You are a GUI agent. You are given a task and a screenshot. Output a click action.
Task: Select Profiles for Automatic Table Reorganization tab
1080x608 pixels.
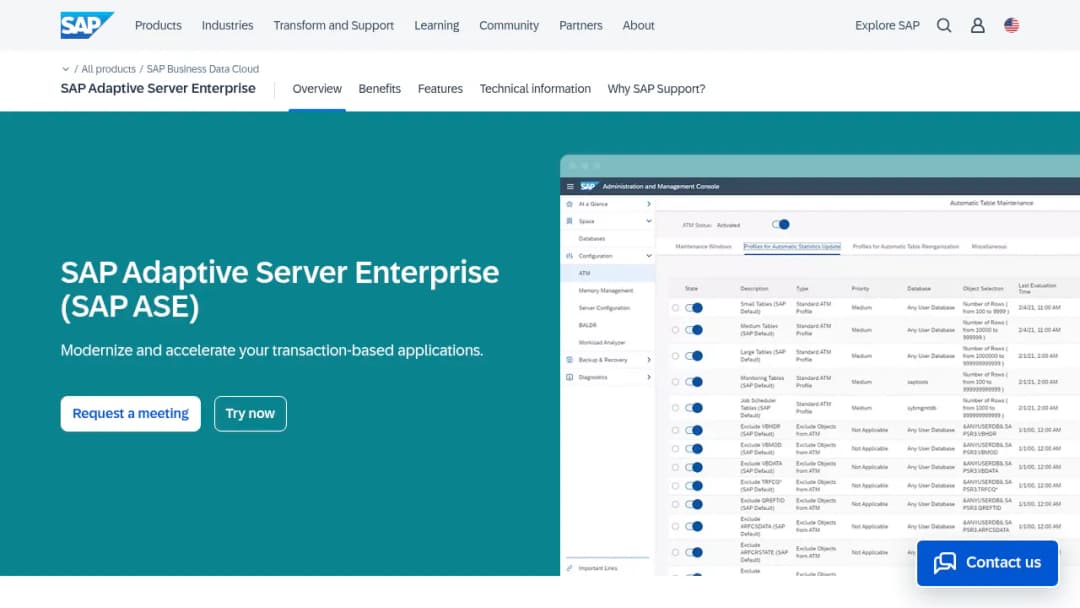pyautogui.click(x=906, y=247)
